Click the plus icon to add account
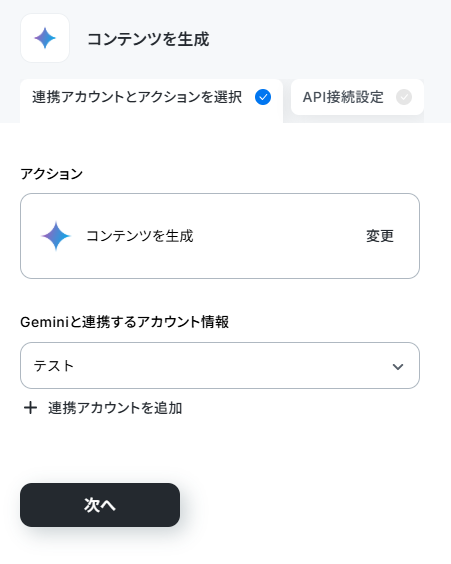The image size is (451, 564). click(30, 408)
